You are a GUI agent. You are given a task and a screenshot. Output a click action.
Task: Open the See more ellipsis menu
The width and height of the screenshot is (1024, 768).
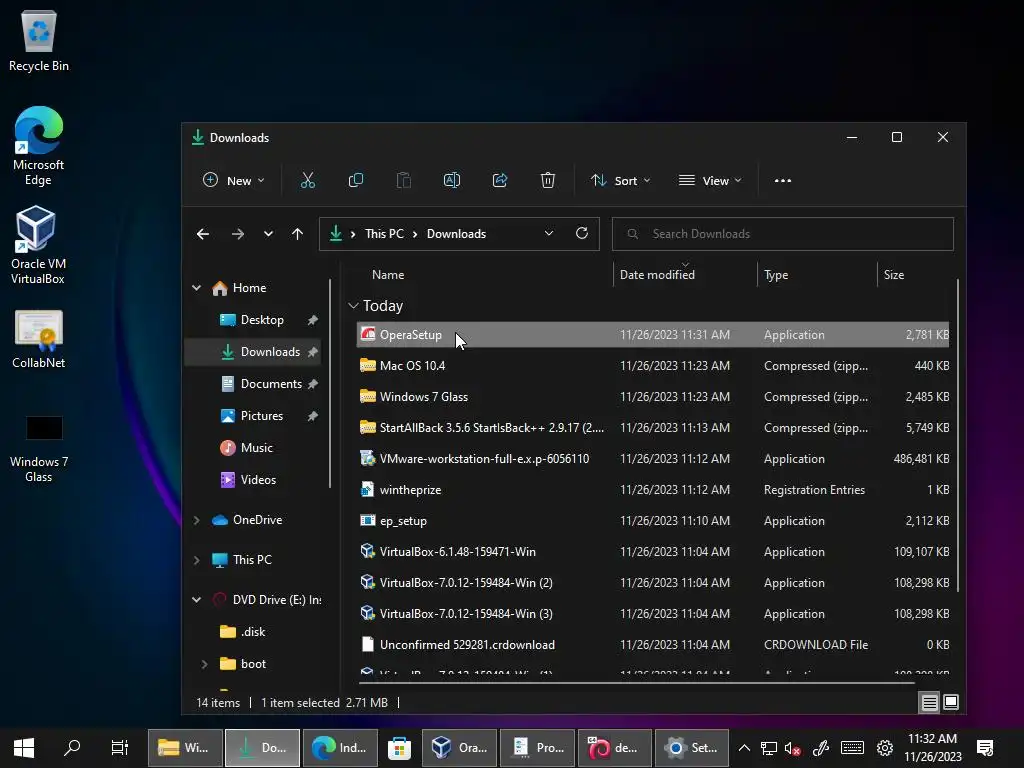pos(782,181)
